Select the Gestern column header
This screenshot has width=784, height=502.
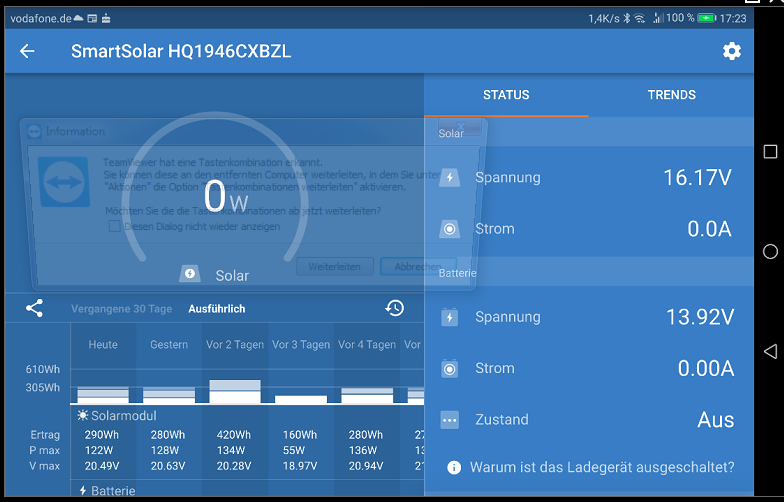169,344
